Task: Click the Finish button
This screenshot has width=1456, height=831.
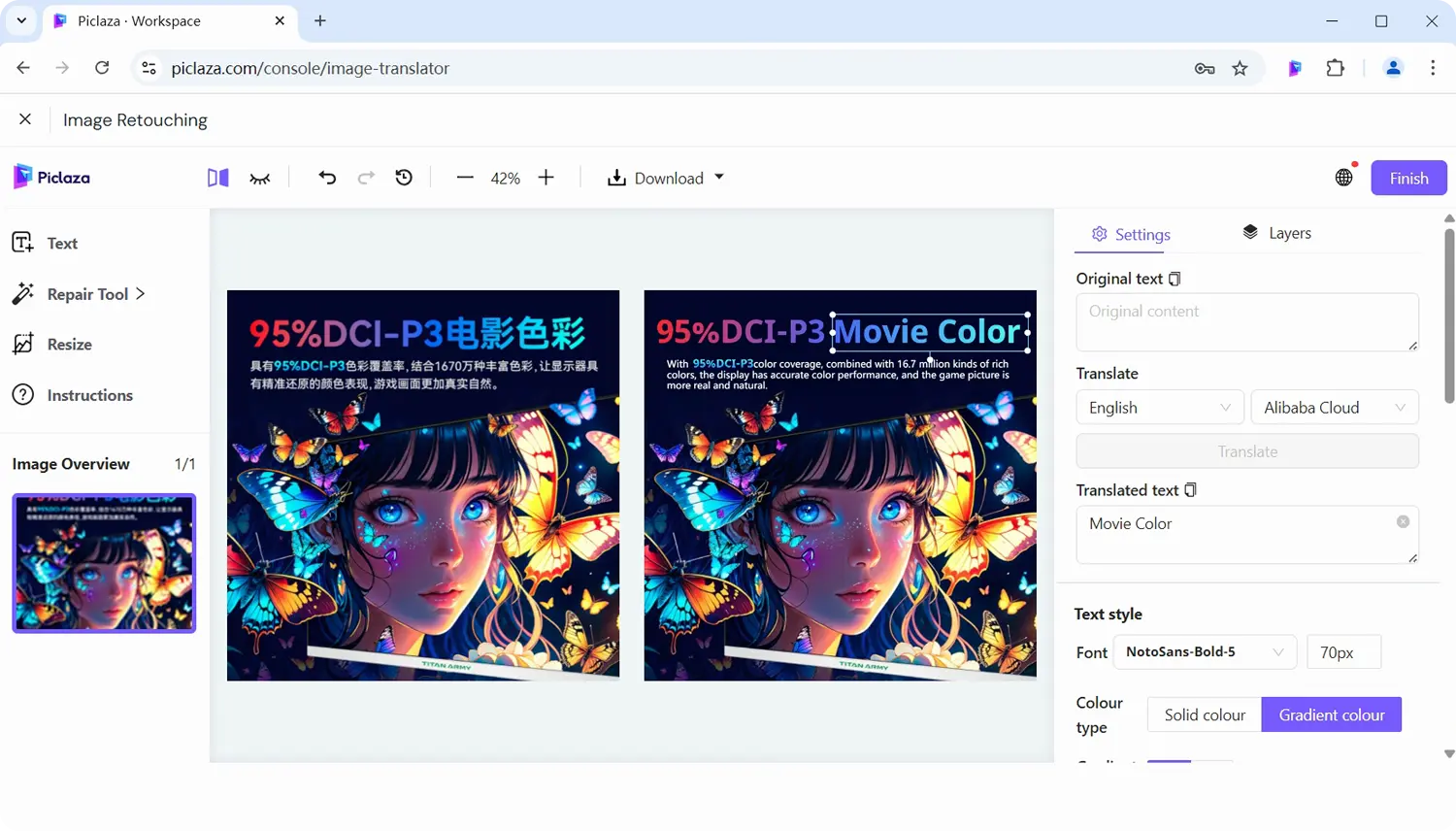Action: pyautogui.click(x=1408, y=178)
